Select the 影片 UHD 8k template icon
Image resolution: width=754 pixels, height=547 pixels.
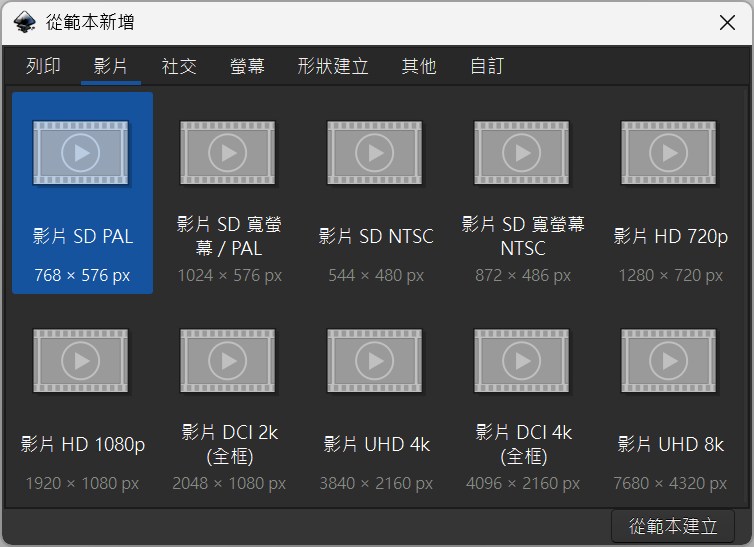pos(668,360)
